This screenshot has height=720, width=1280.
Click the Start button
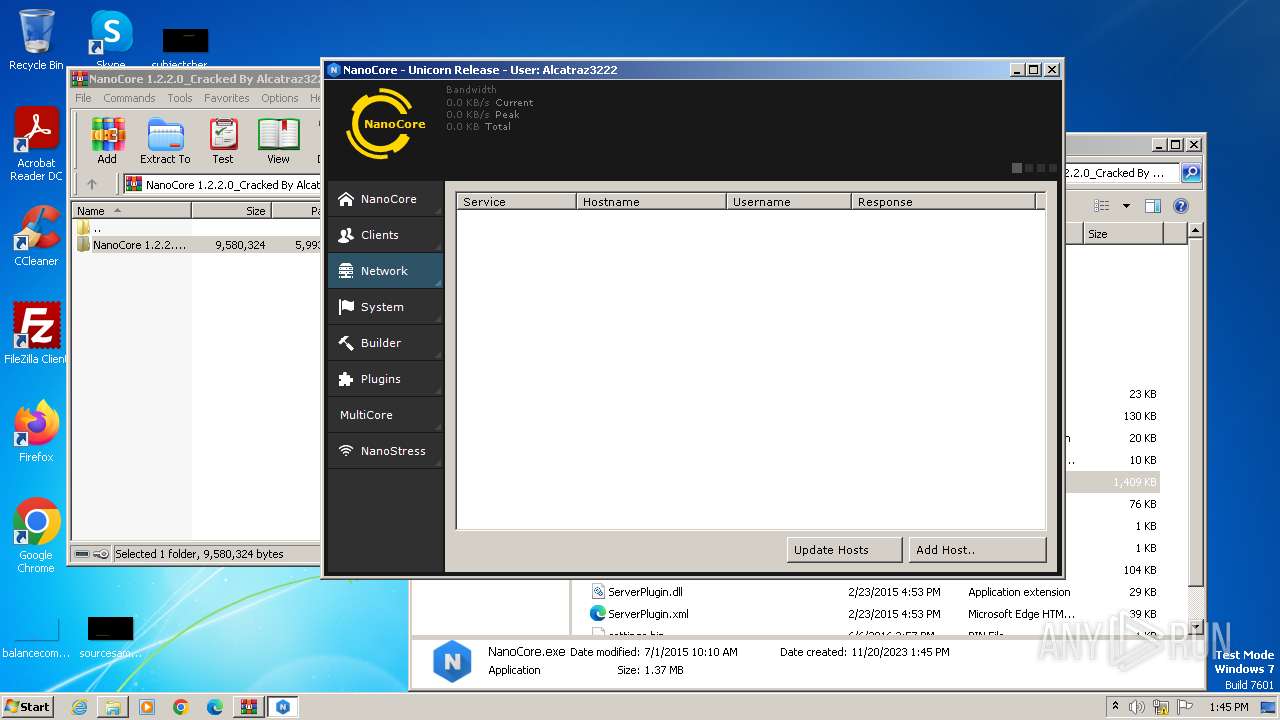click(x=28, y=706)
